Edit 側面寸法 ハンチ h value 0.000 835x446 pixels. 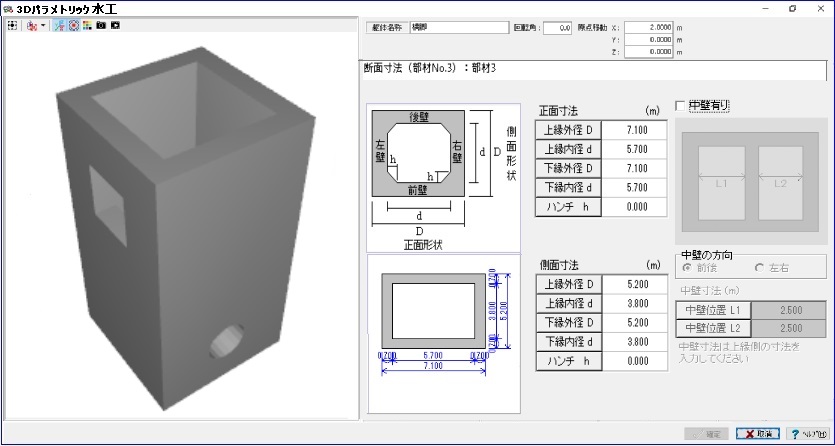pyautogui.click(x=634, y=361)
